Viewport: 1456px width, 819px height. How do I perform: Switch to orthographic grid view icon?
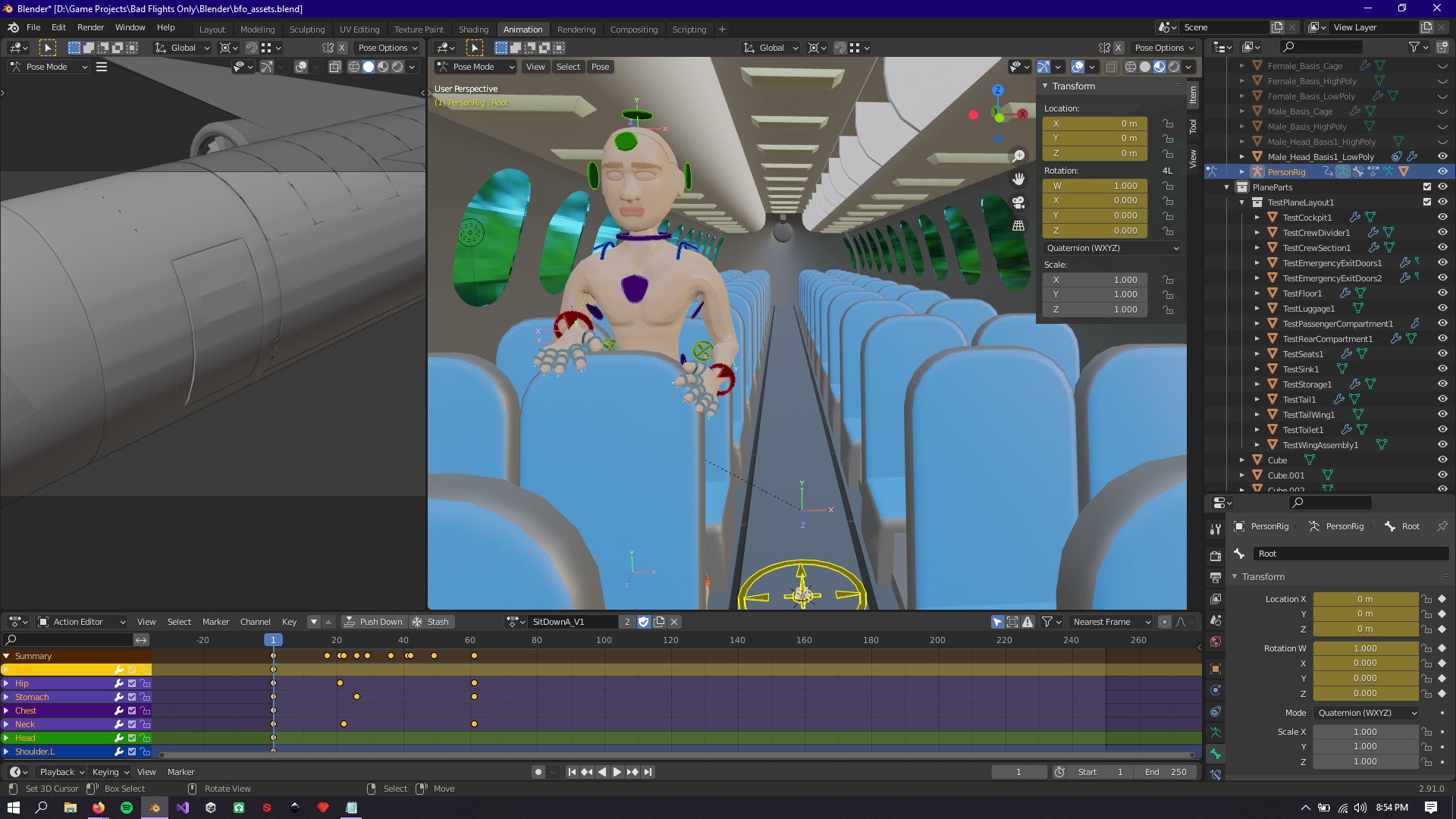click(1018, 226)
